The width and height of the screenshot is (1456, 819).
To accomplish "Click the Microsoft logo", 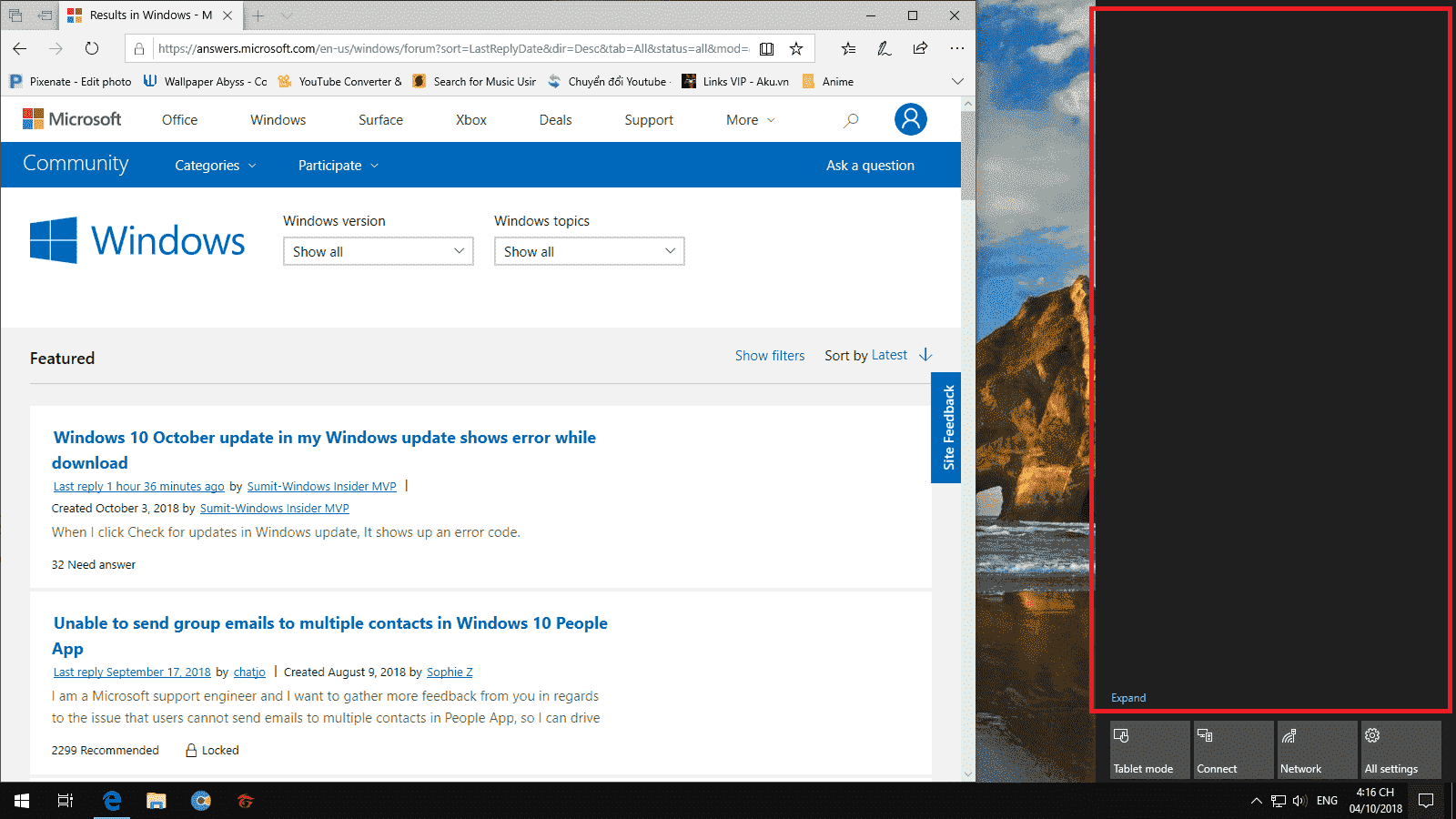I will [x=72, y=119].
